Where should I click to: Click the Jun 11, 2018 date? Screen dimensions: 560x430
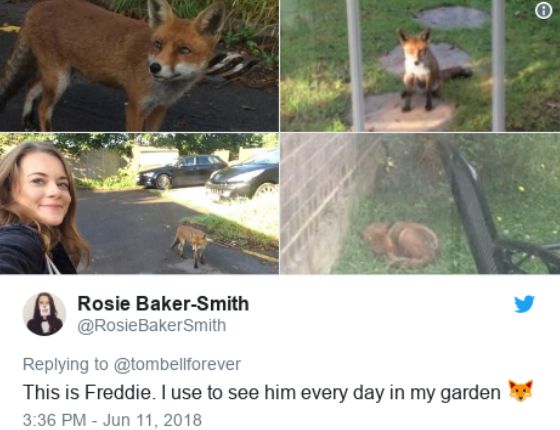[x=152, y=420]
